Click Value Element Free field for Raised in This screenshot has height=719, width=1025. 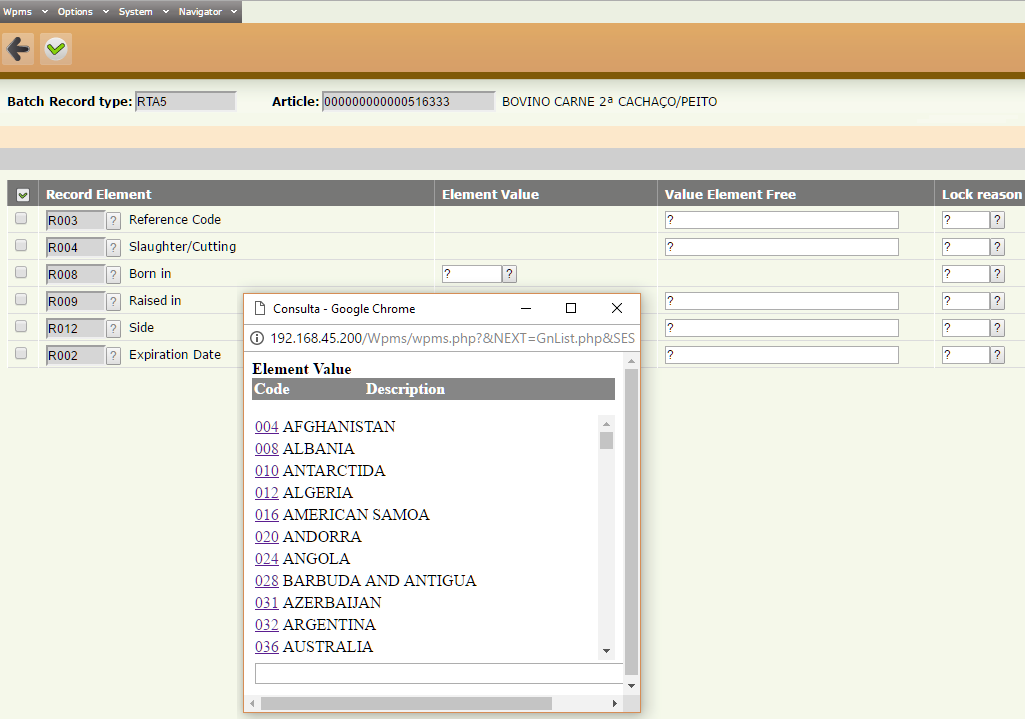coord(782,301)
